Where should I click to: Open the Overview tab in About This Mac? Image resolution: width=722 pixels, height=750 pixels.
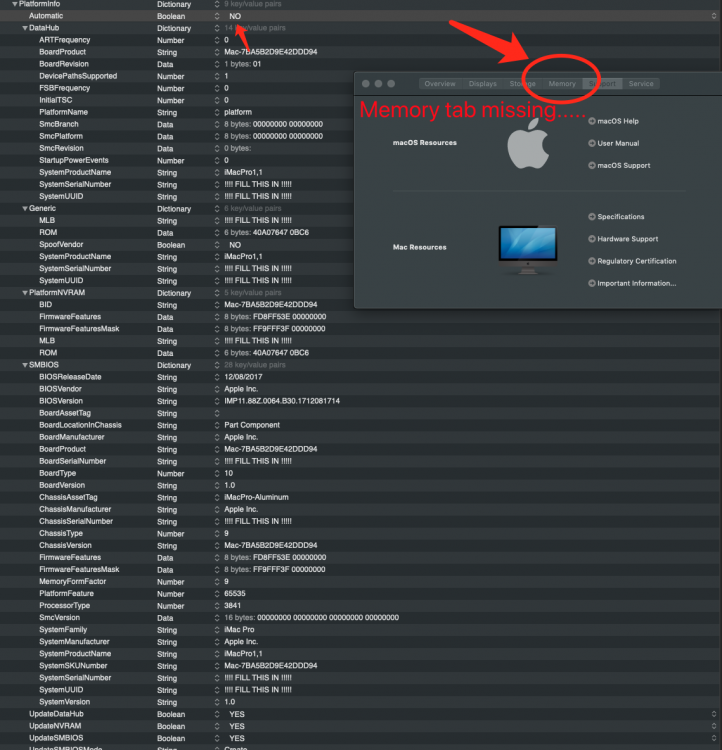[440, 84]
